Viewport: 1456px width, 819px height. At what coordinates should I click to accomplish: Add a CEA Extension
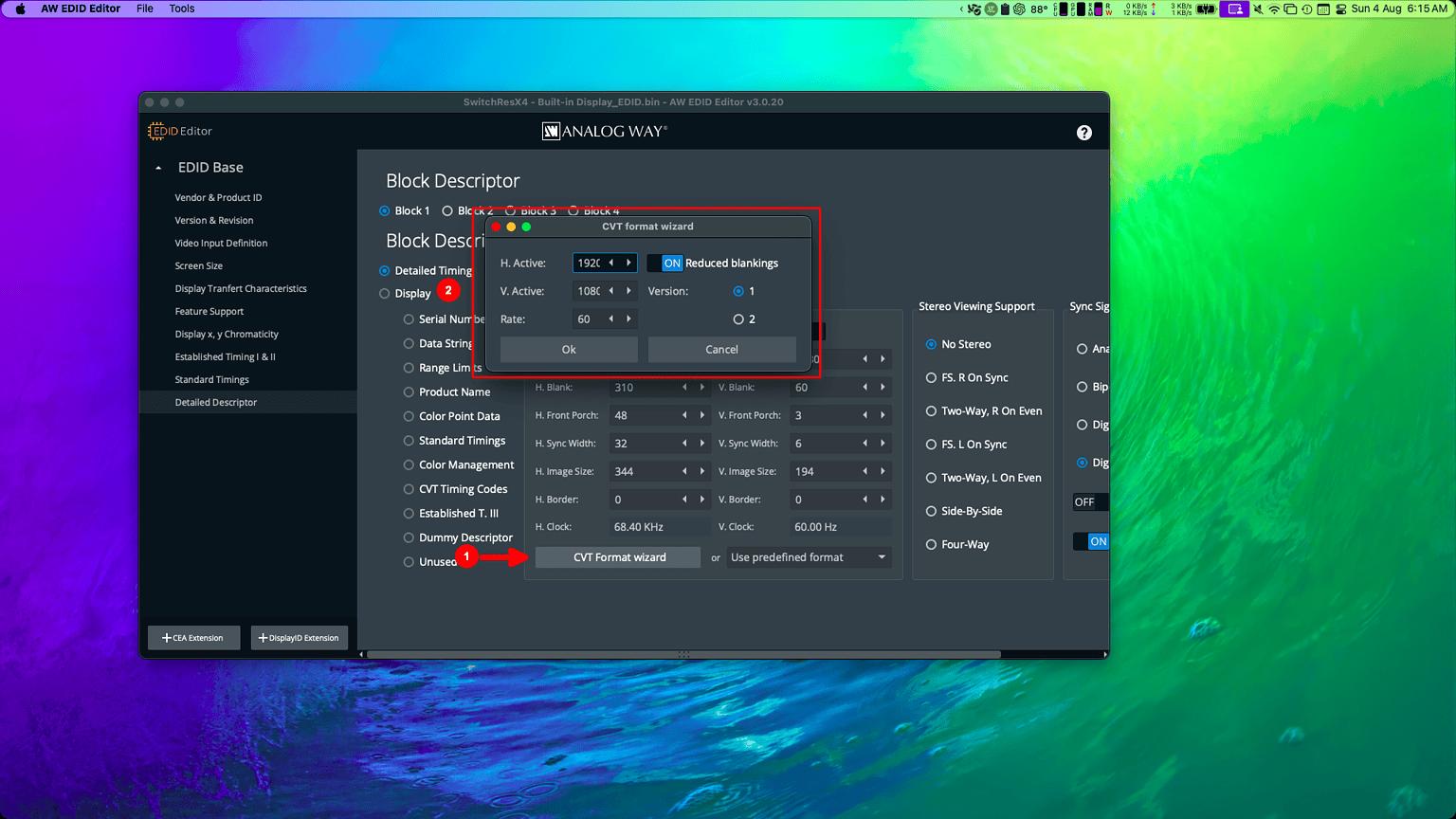pos(193,637)
